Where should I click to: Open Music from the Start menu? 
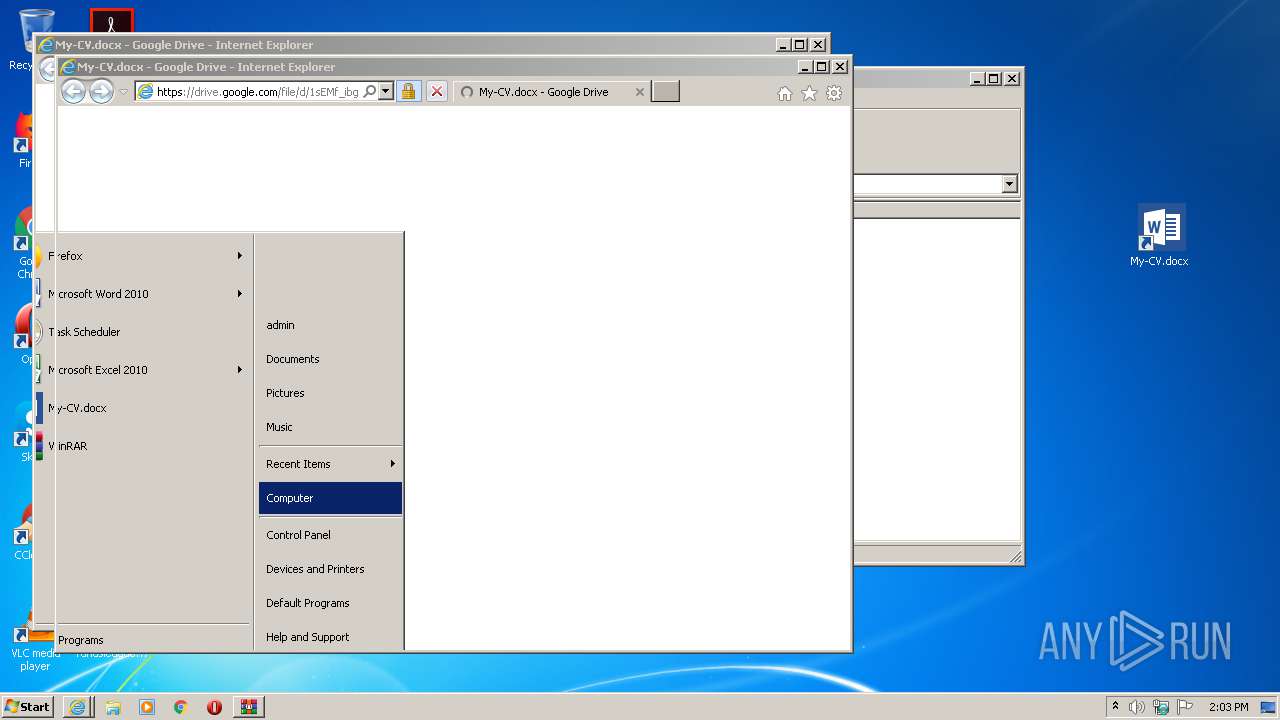(330, 427)
